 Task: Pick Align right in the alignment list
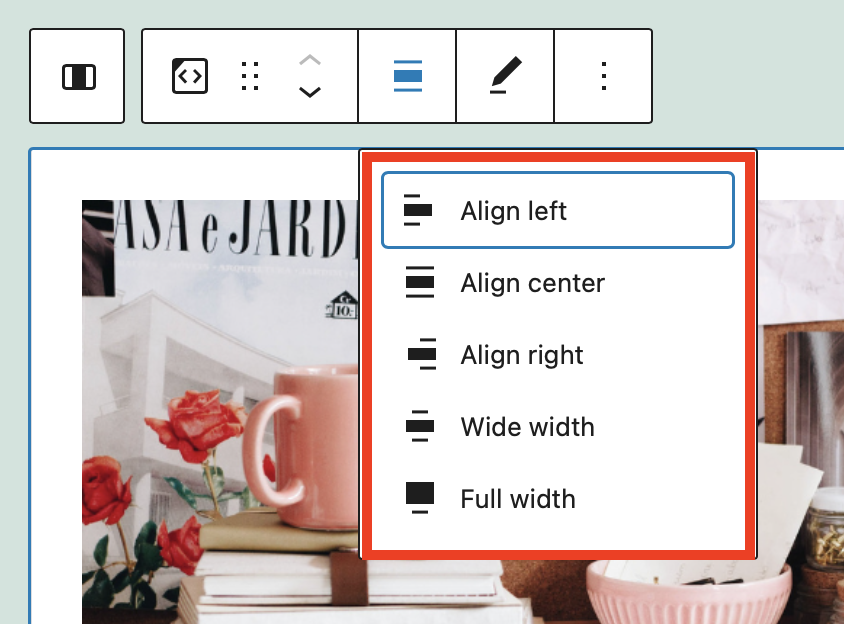[522, 355]
